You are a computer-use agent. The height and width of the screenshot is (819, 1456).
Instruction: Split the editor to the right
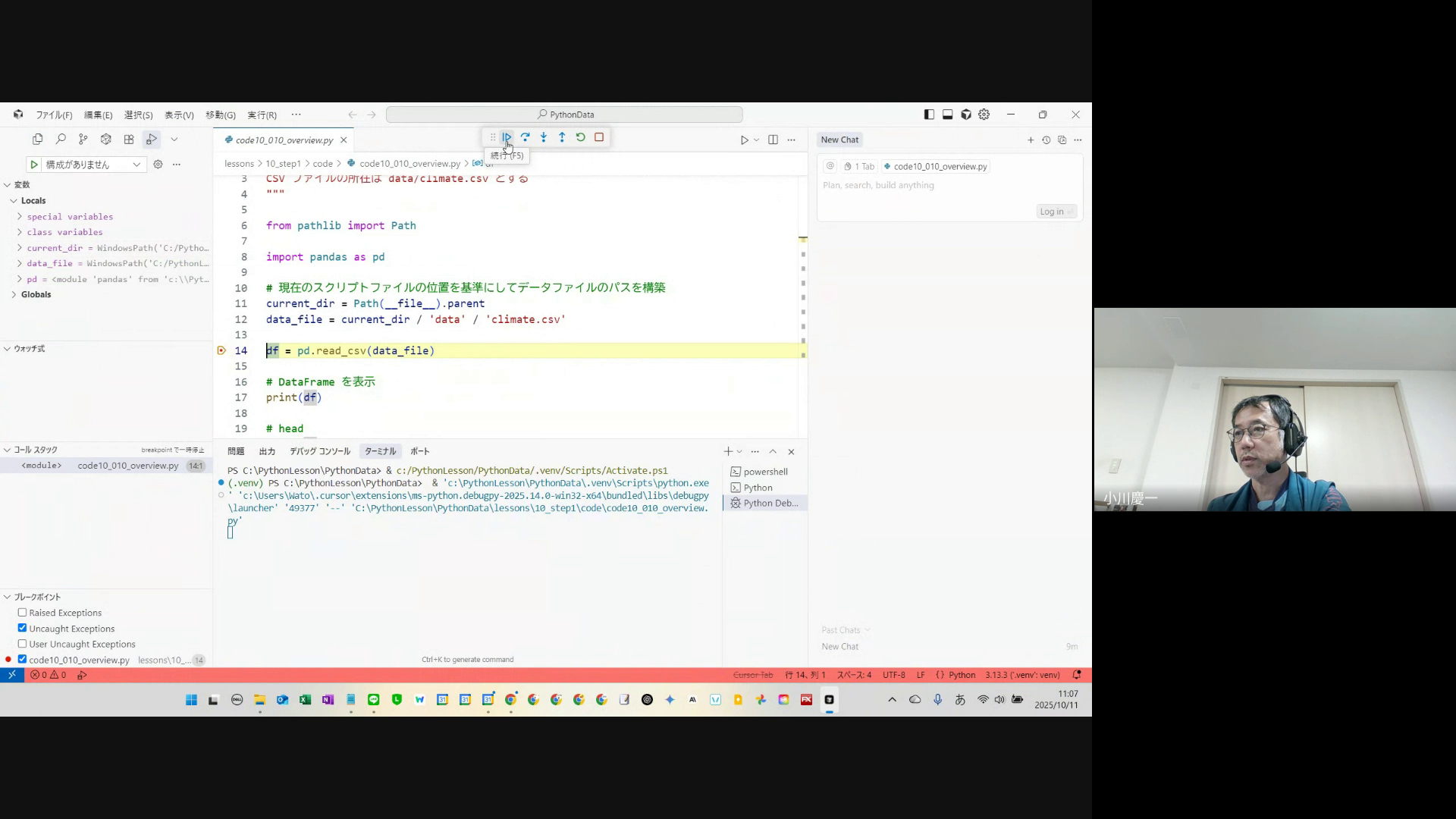pyautogui.click(x=773, y=140)
